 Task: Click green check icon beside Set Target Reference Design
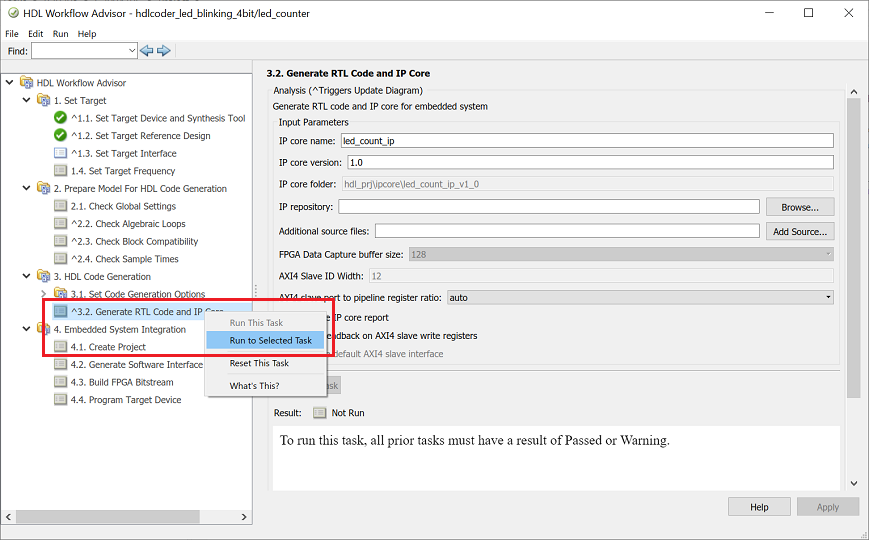60,135
